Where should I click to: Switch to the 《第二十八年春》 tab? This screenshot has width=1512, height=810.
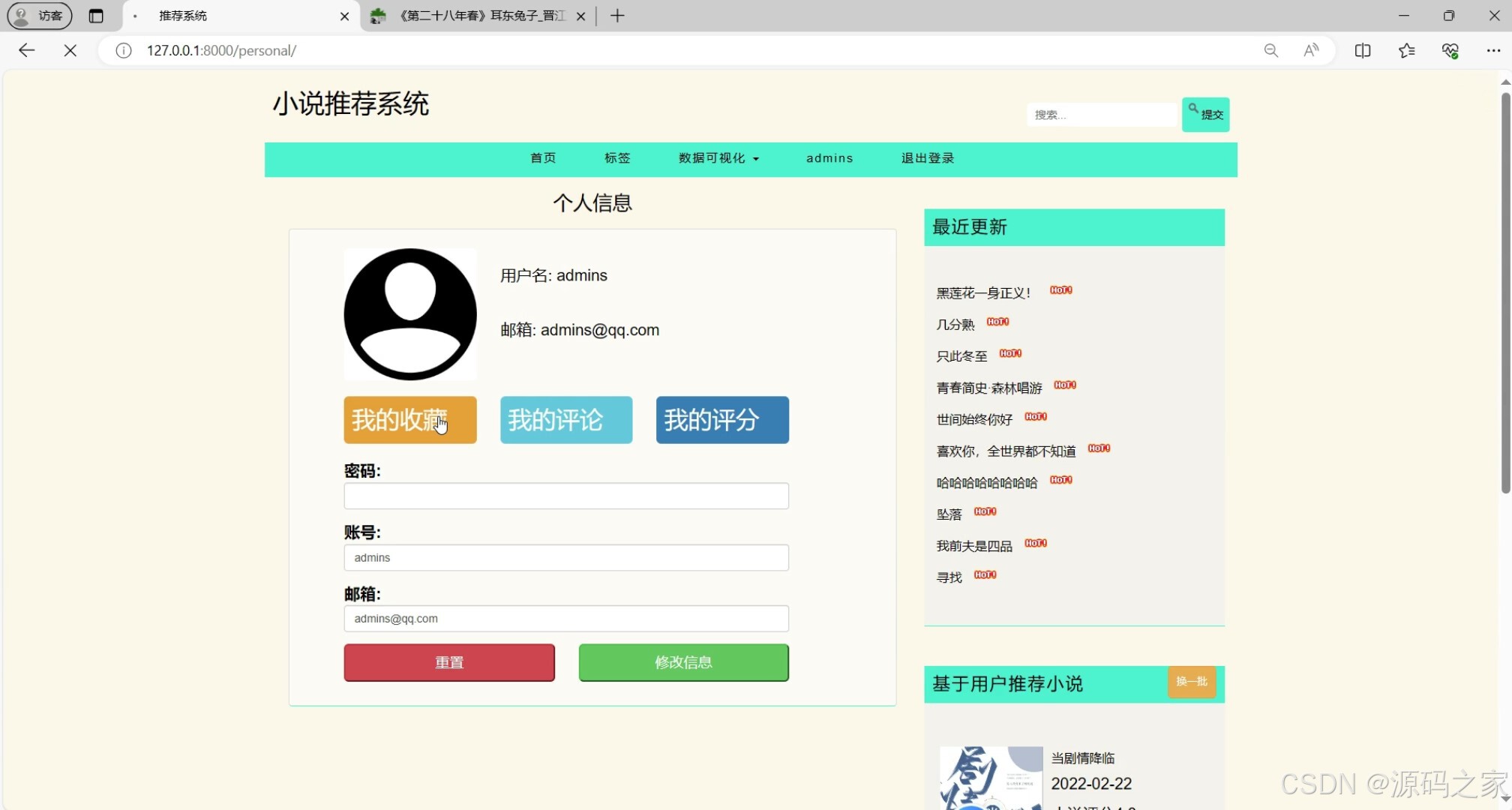pos(472,15)
